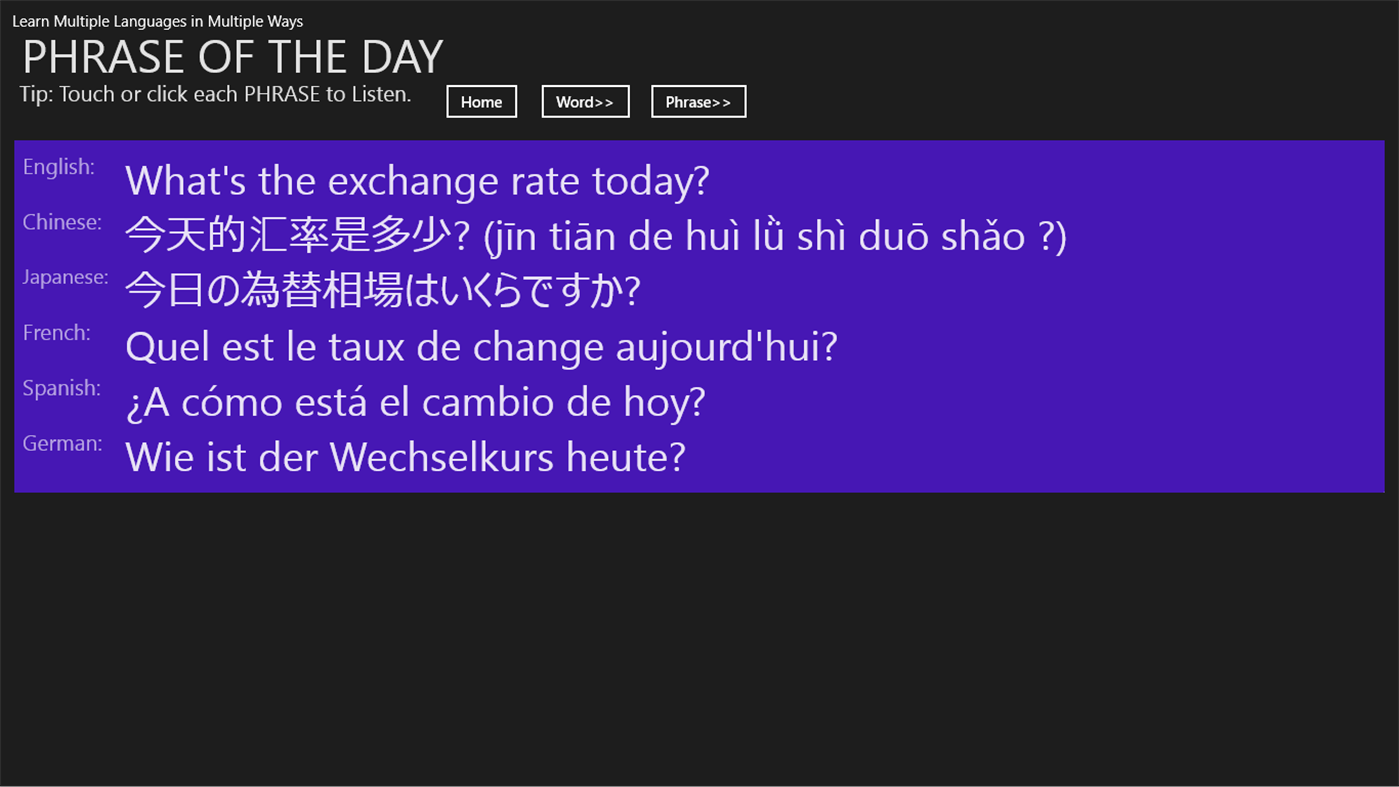Advance to next phrase with Phrase>> button
This screenshot has width=1399, height=787.
(x=698, y=101)
